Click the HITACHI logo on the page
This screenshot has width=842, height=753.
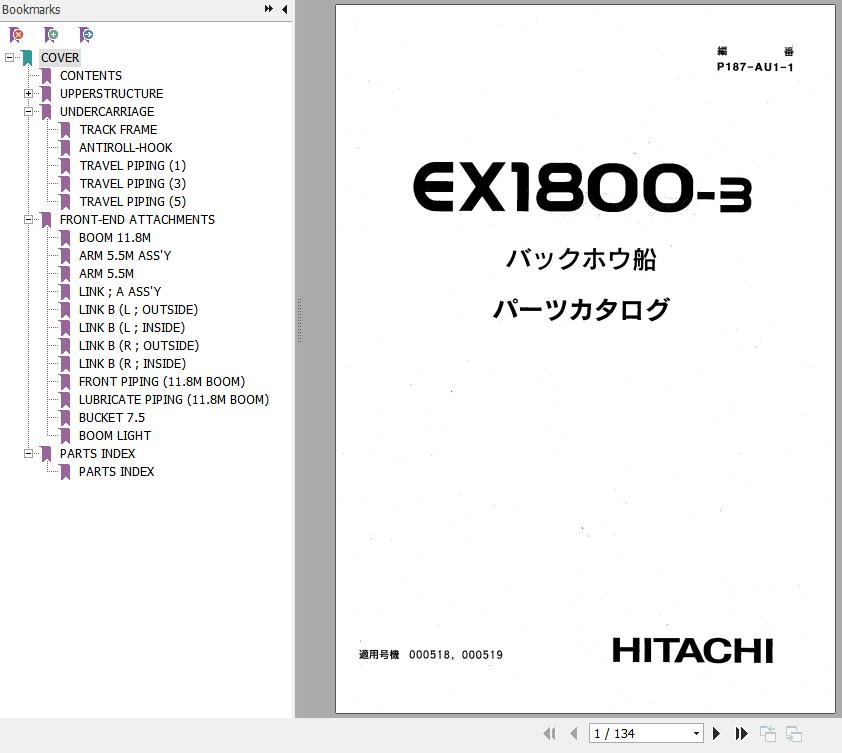tap(693, 650)
